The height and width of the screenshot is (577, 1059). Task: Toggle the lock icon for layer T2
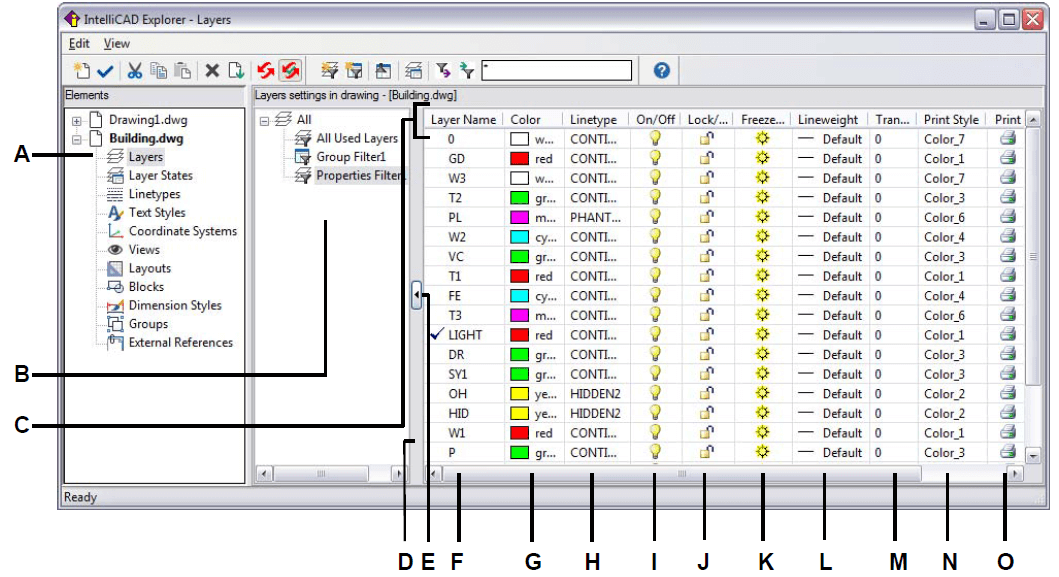click(x=706, y=198)
